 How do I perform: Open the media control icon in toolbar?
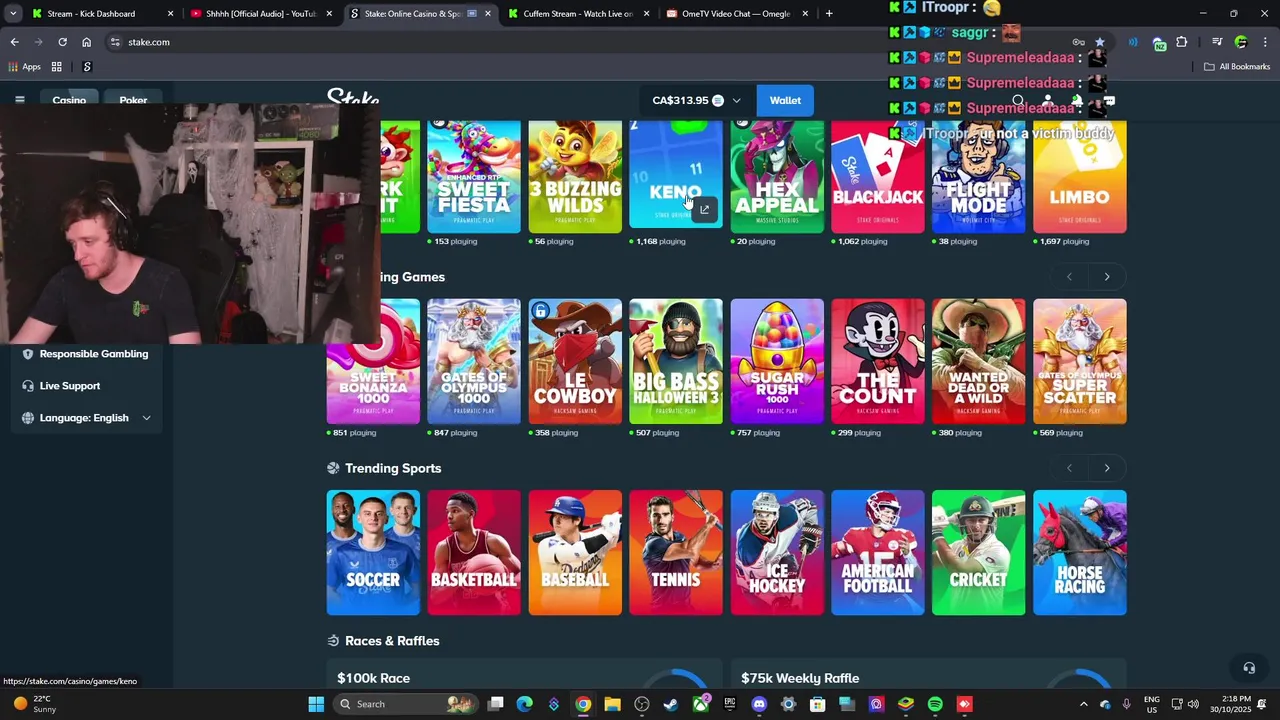(x=1217, y=42)
